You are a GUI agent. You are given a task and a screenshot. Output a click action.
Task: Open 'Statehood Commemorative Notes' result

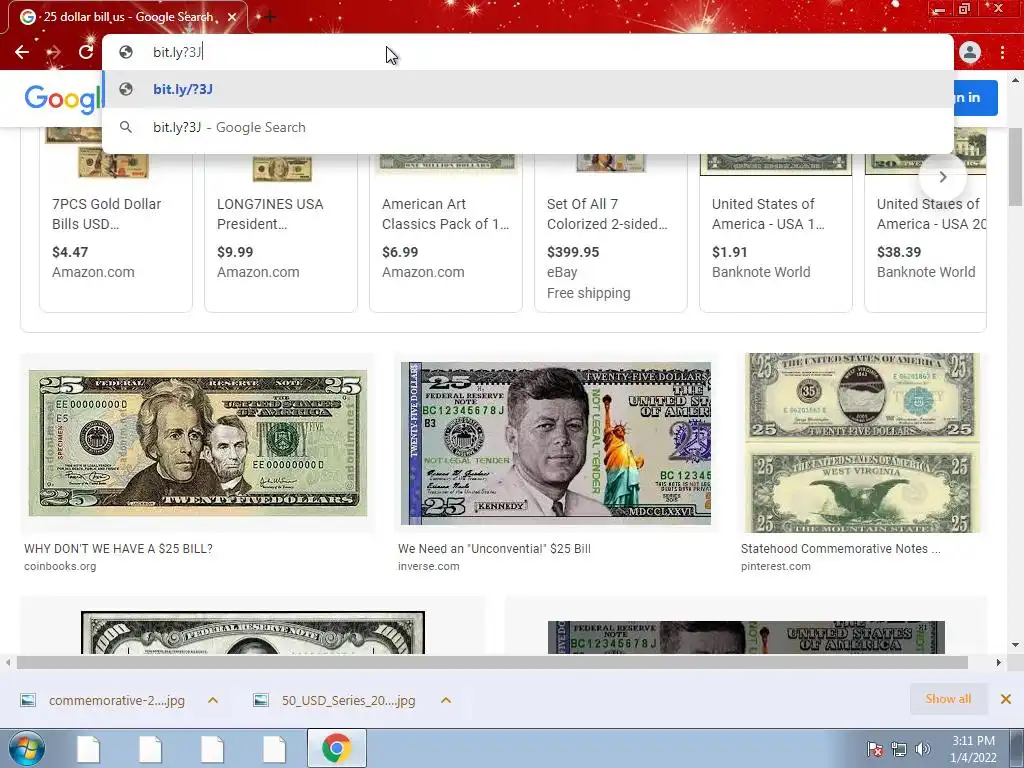pyautogui.click(x=840, y=549)
